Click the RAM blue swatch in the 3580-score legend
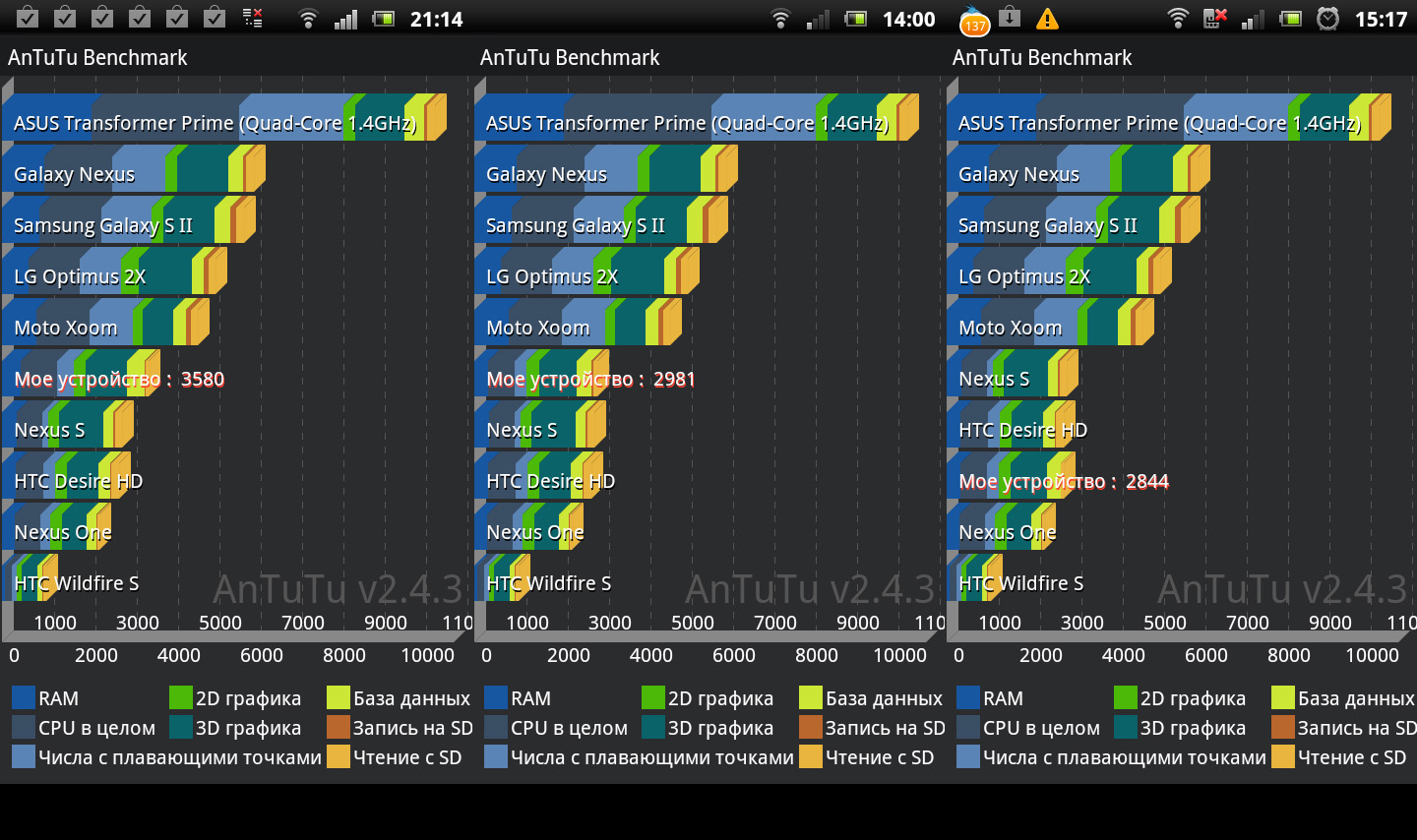 click(x=24, y=698)
